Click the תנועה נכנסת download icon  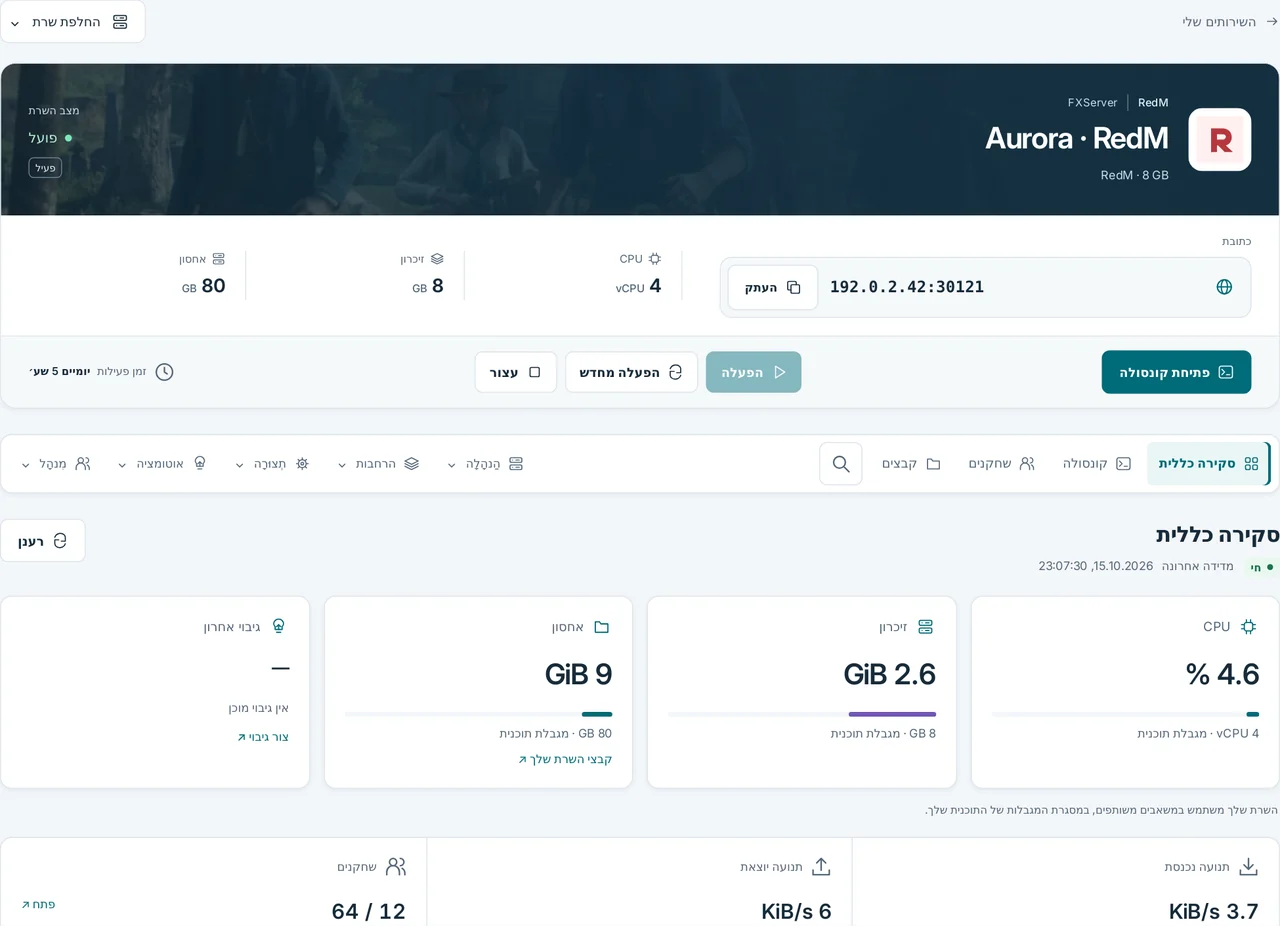(1248, 867)
